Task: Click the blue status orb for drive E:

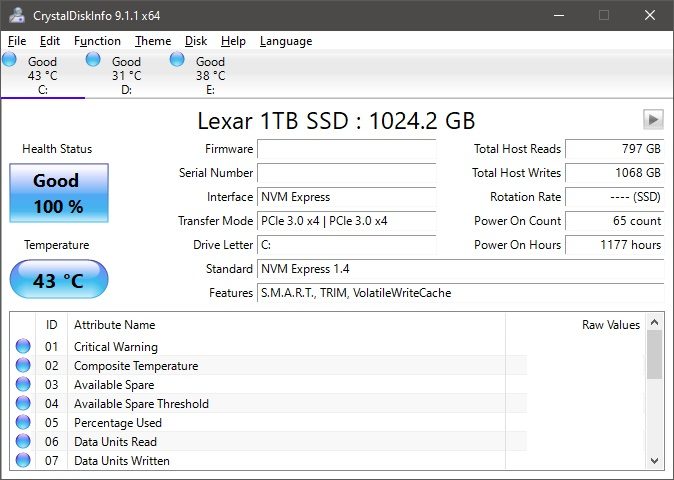Action: tap(177, 60)
